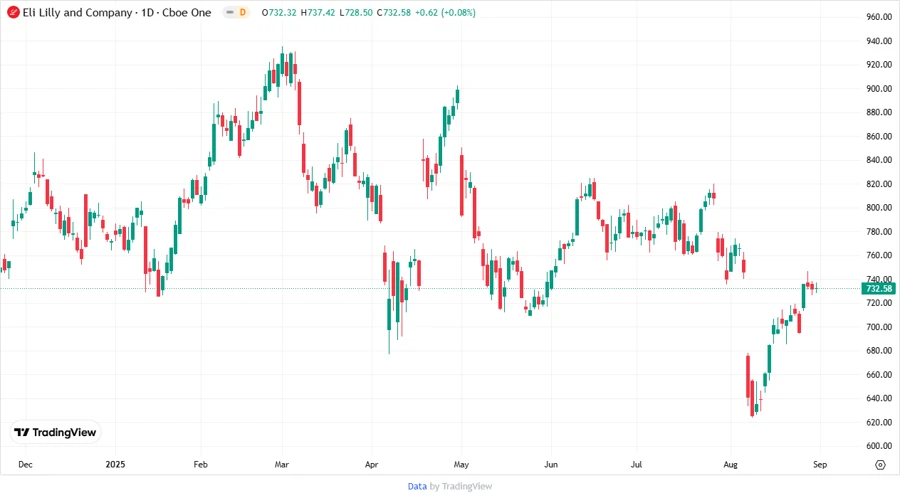Click the May label on time axis
The image size is (900, 498).
(461, 465)
